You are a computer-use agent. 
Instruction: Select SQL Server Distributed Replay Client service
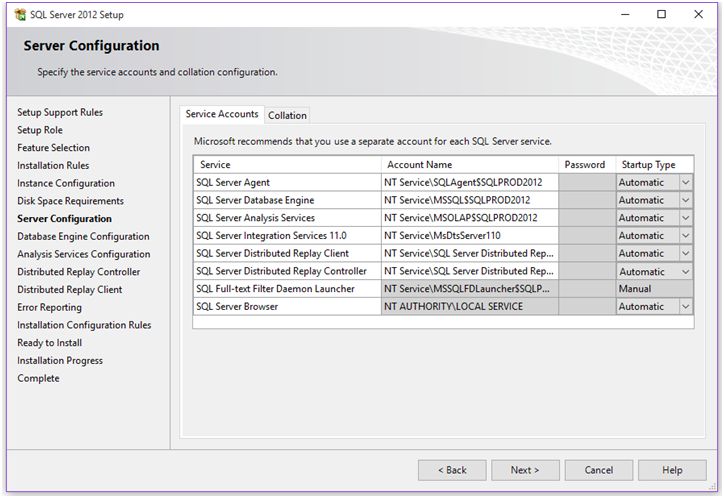[x=287, y=253]
